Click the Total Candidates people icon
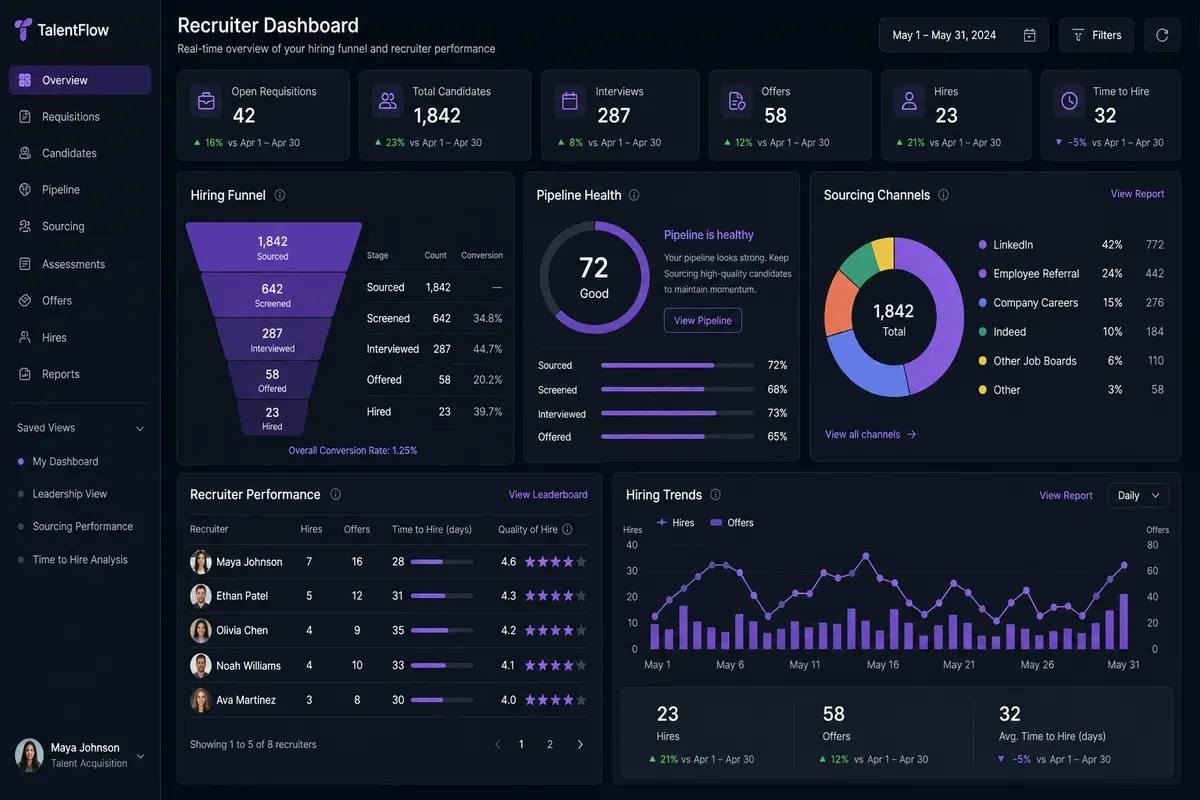 pos(386,101)
